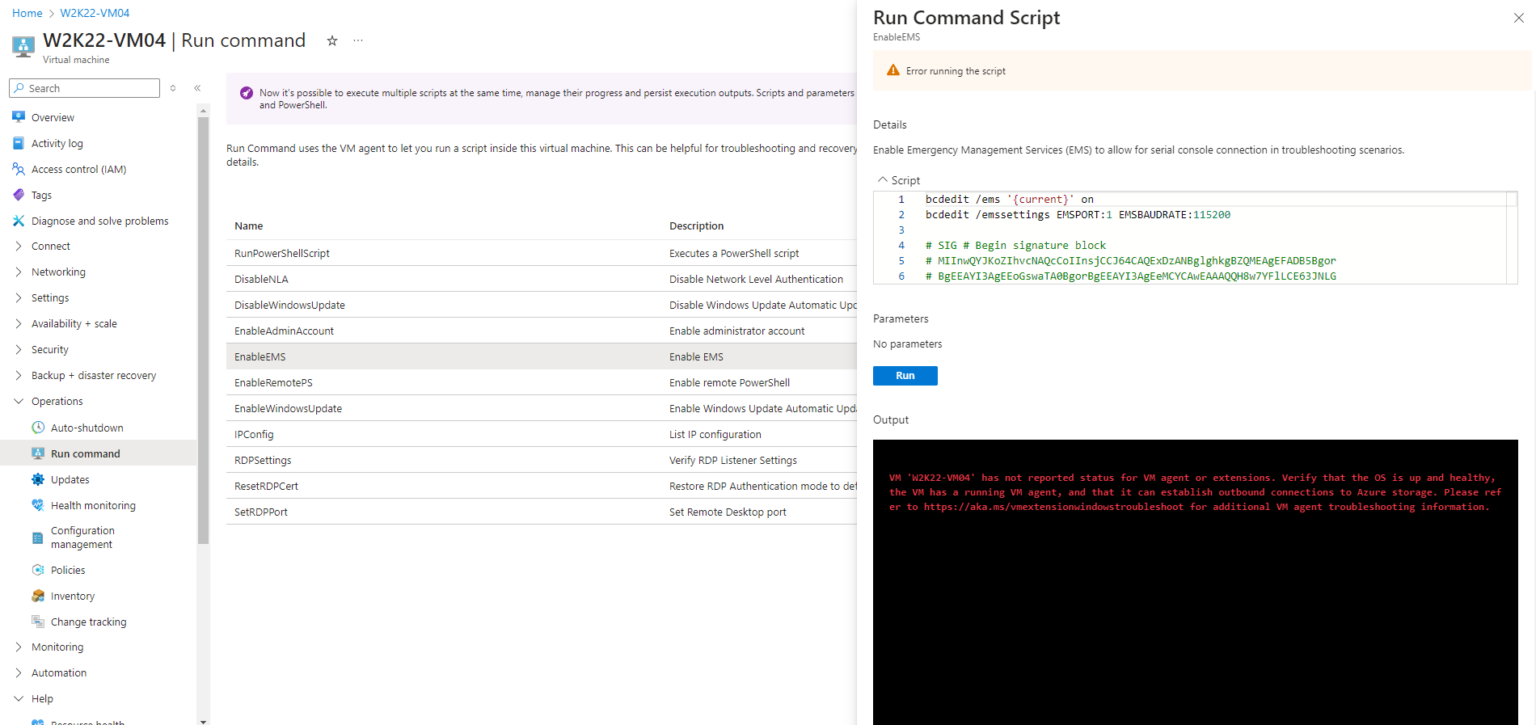Open Health monitoring in the sidebar

[x=93, y=505]
